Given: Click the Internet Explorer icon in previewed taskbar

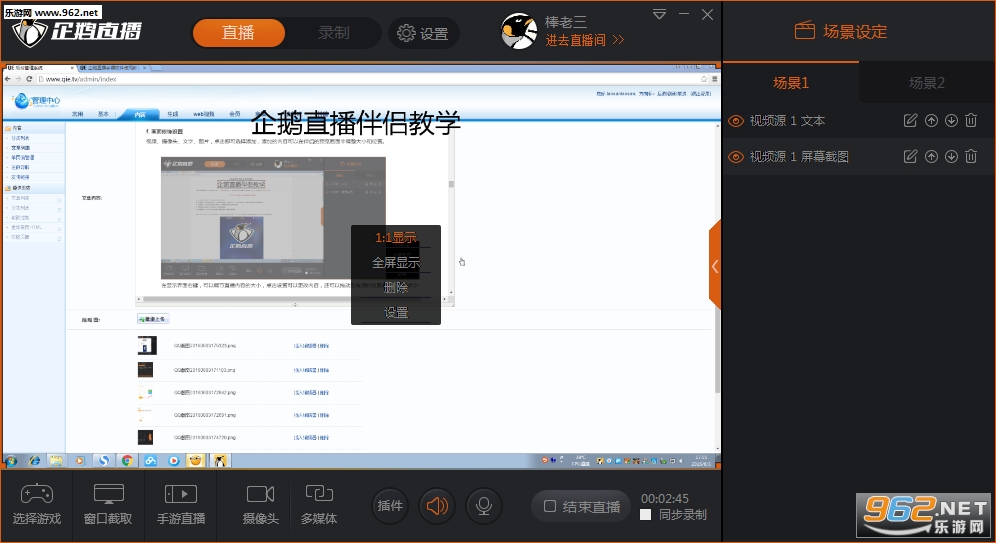Looking at the screenshot, I should point(34,460).
